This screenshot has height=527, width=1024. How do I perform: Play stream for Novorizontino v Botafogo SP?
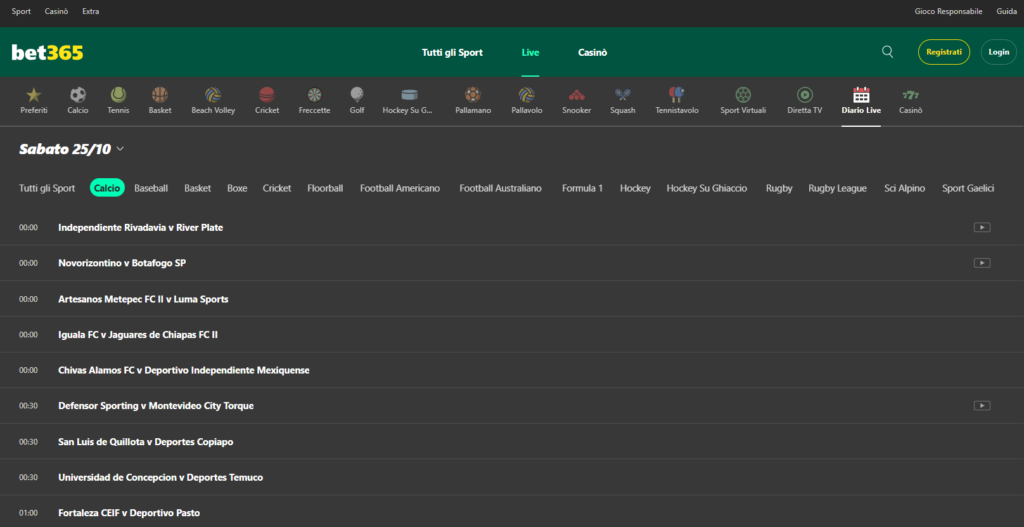click(x=982, y=263)
